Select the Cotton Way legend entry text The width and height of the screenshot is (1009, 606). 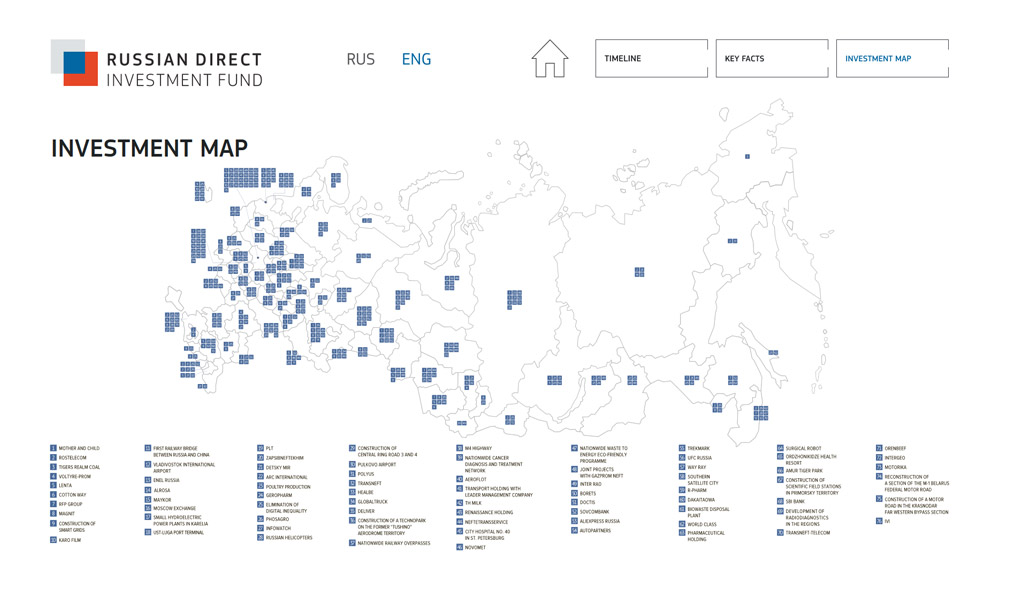click(72, 495)
